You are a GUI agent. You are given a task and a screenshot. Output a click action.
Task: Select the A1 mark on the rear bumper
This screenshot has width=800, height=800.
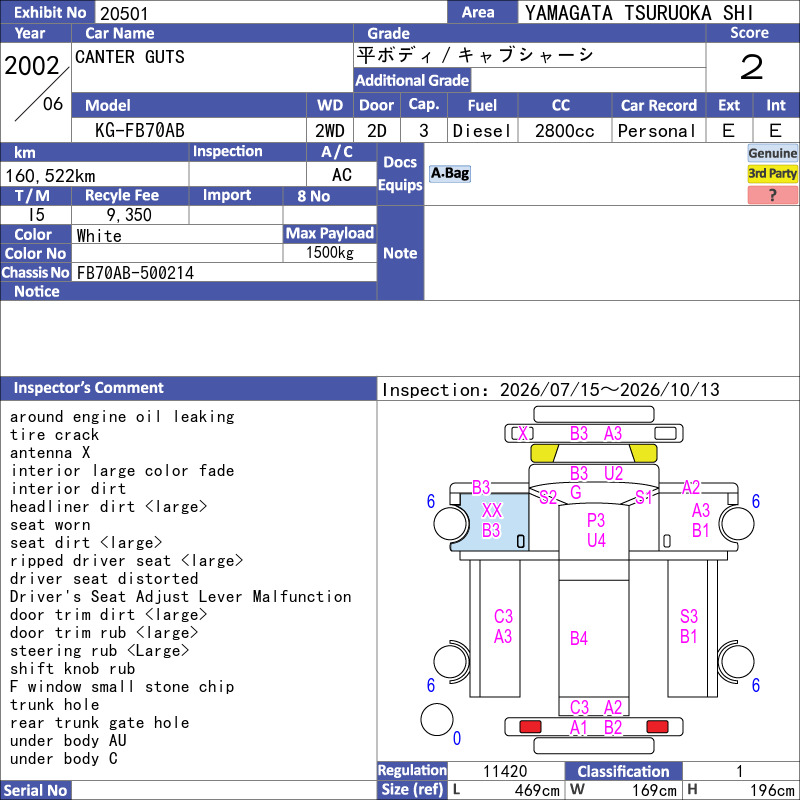tap(579, 728)
